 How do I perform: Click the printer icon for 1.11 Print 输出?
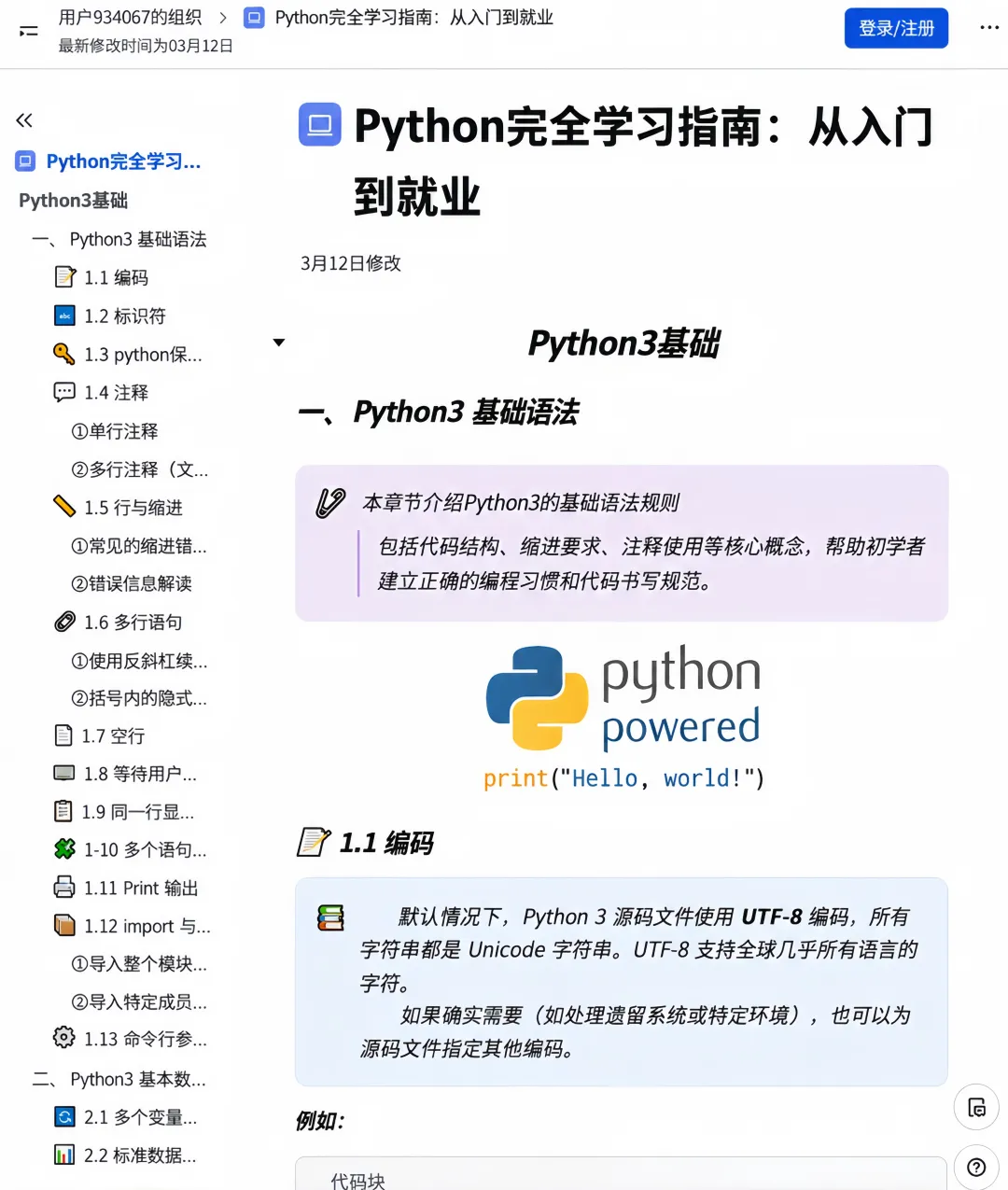64,888
